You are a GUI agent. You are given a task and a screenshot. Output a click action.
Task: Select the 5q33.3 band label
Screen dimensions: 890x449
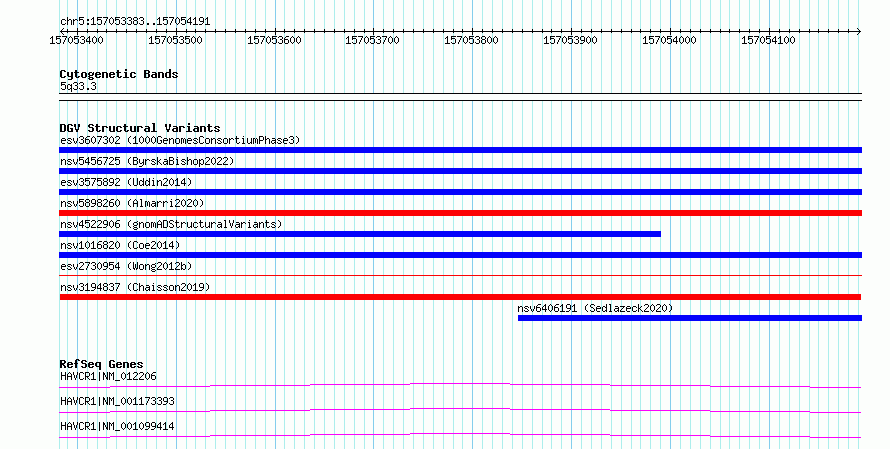pyautogui.click(x=78, y=86)
